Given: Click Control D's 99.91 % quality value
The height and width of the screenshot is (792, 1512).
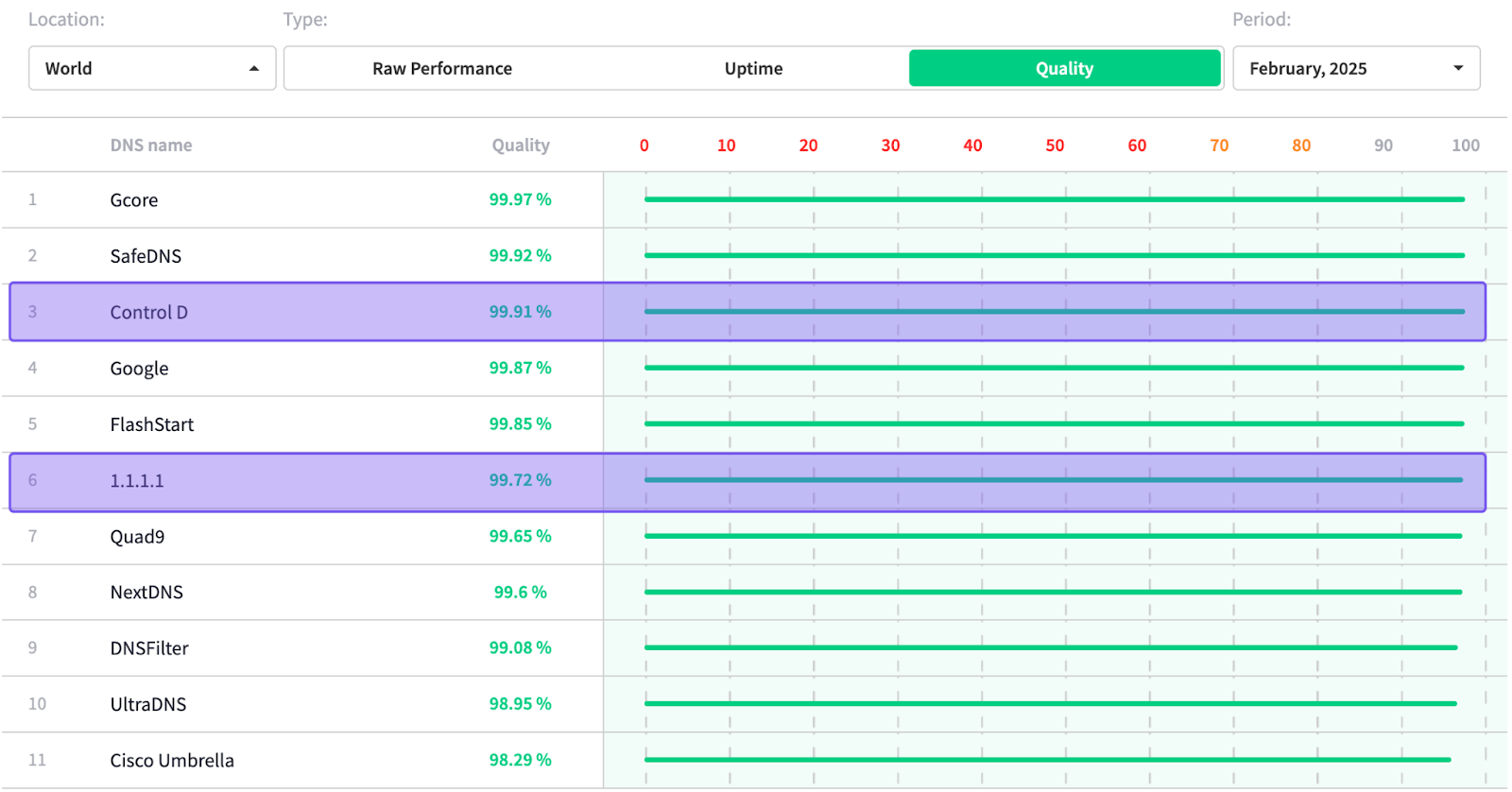Looking at the screenshot, I should (x=521, y=311).
